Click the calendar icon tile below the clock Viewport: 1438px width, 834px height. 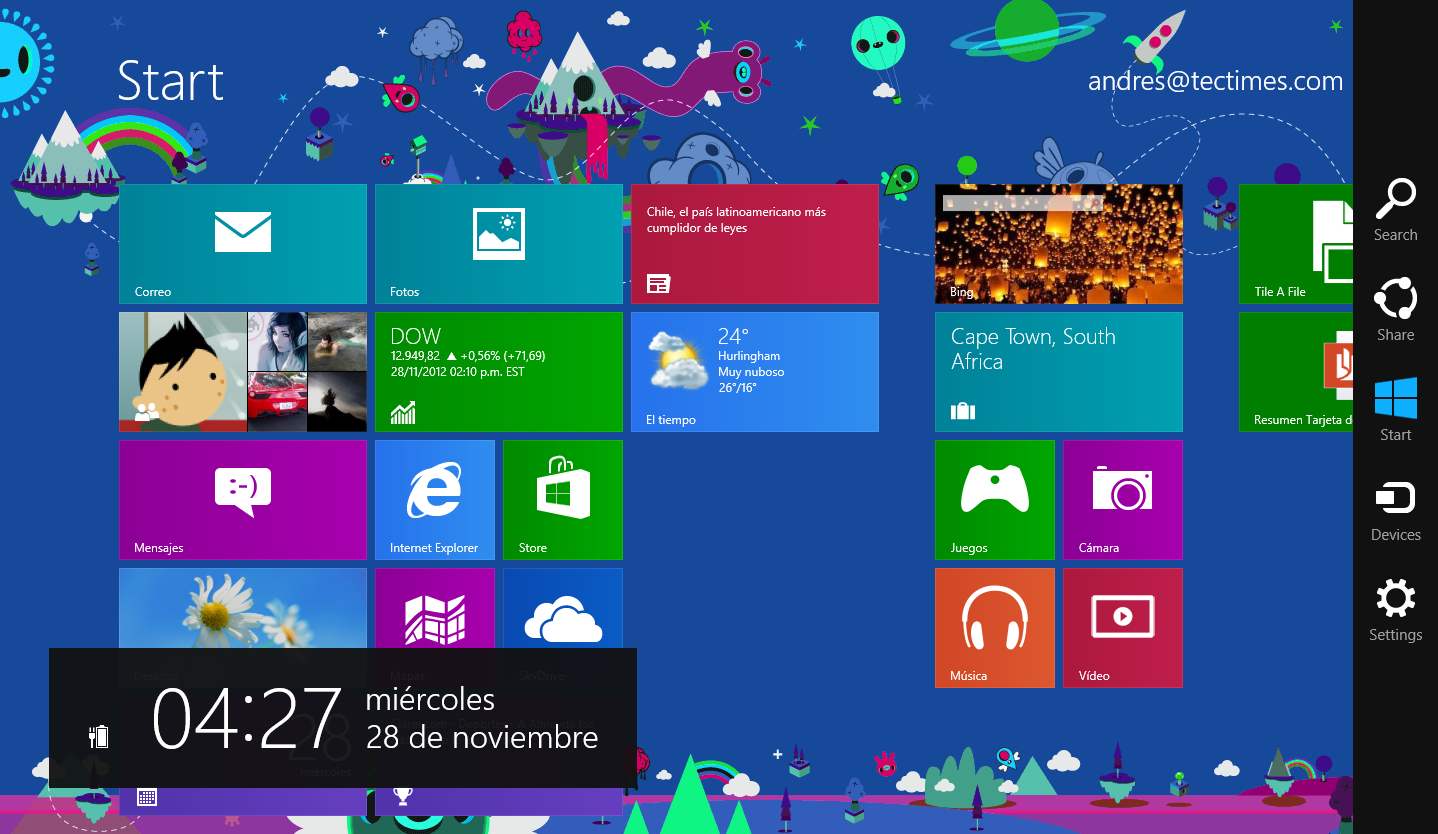[x=147, y=797]
